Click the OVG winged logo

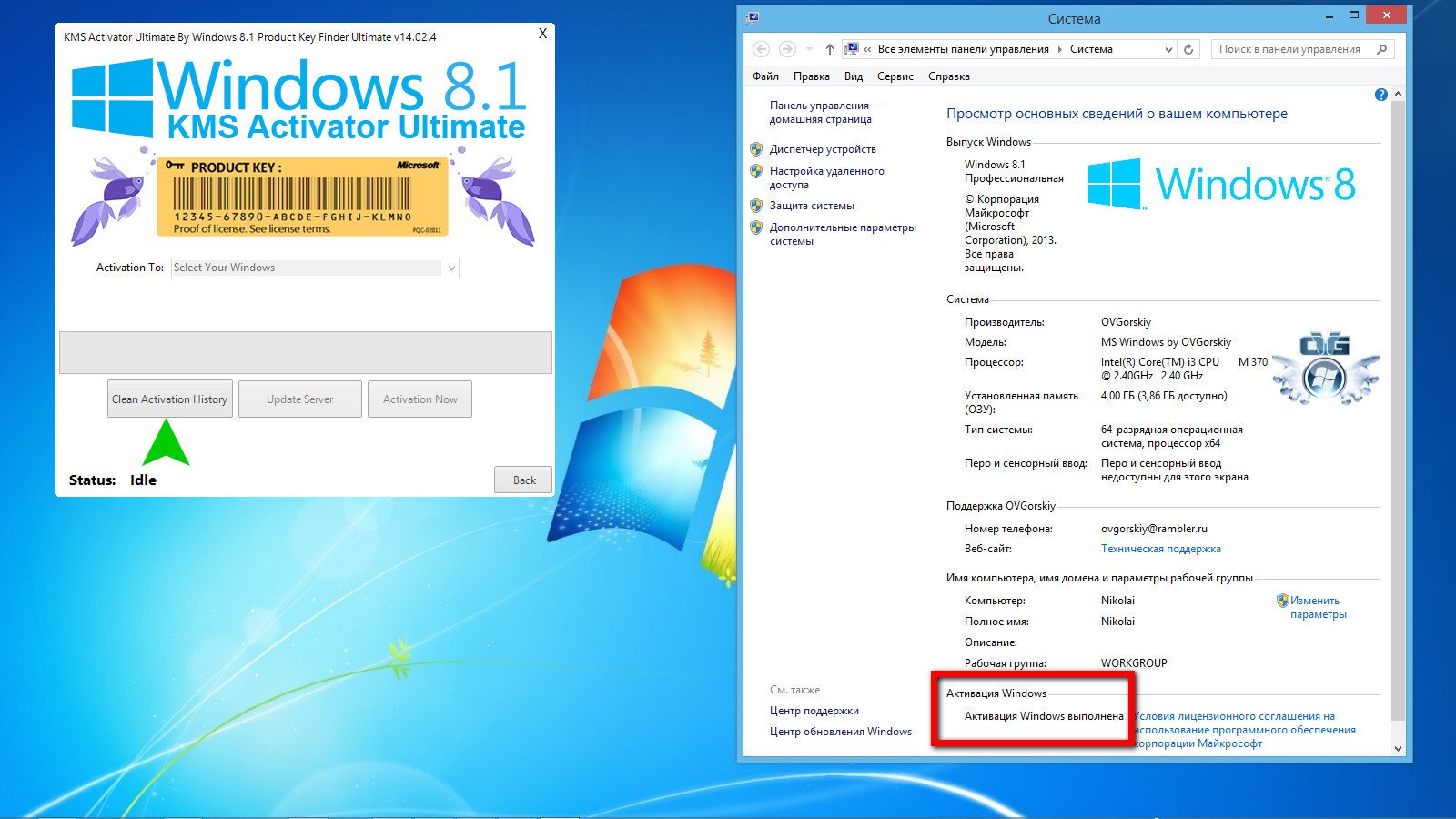(x=1325, y=369)
